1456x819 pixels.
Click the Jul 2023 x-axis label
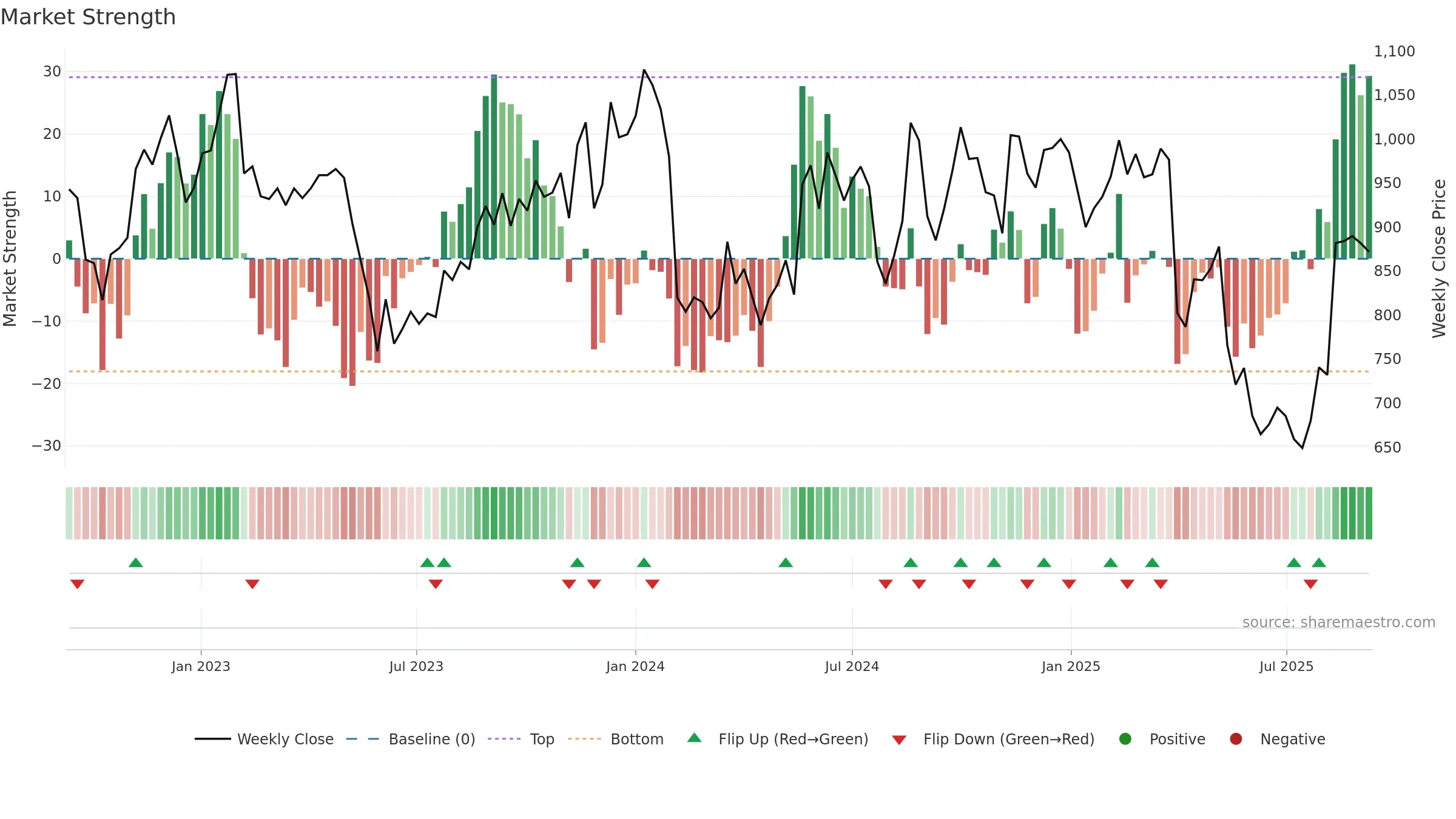[x=416, y=666]
